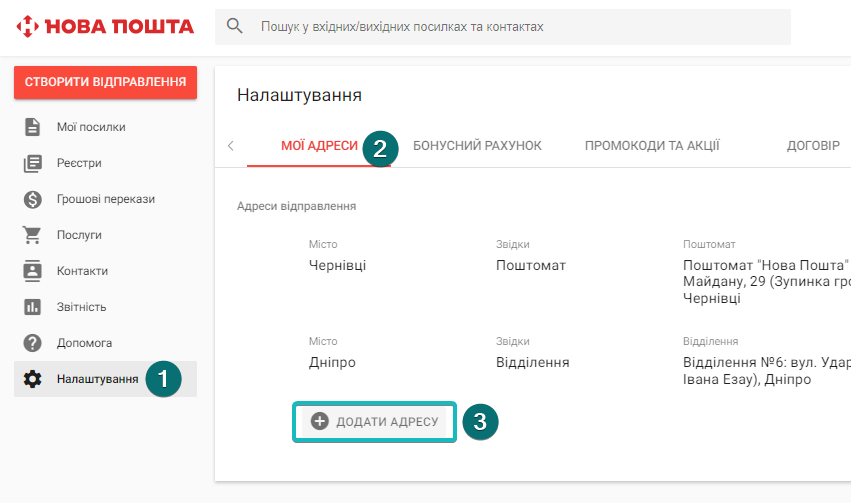This screenshot has width=851, height=503.
Task: Select the money transfers dollar icon
Action: 33,199
